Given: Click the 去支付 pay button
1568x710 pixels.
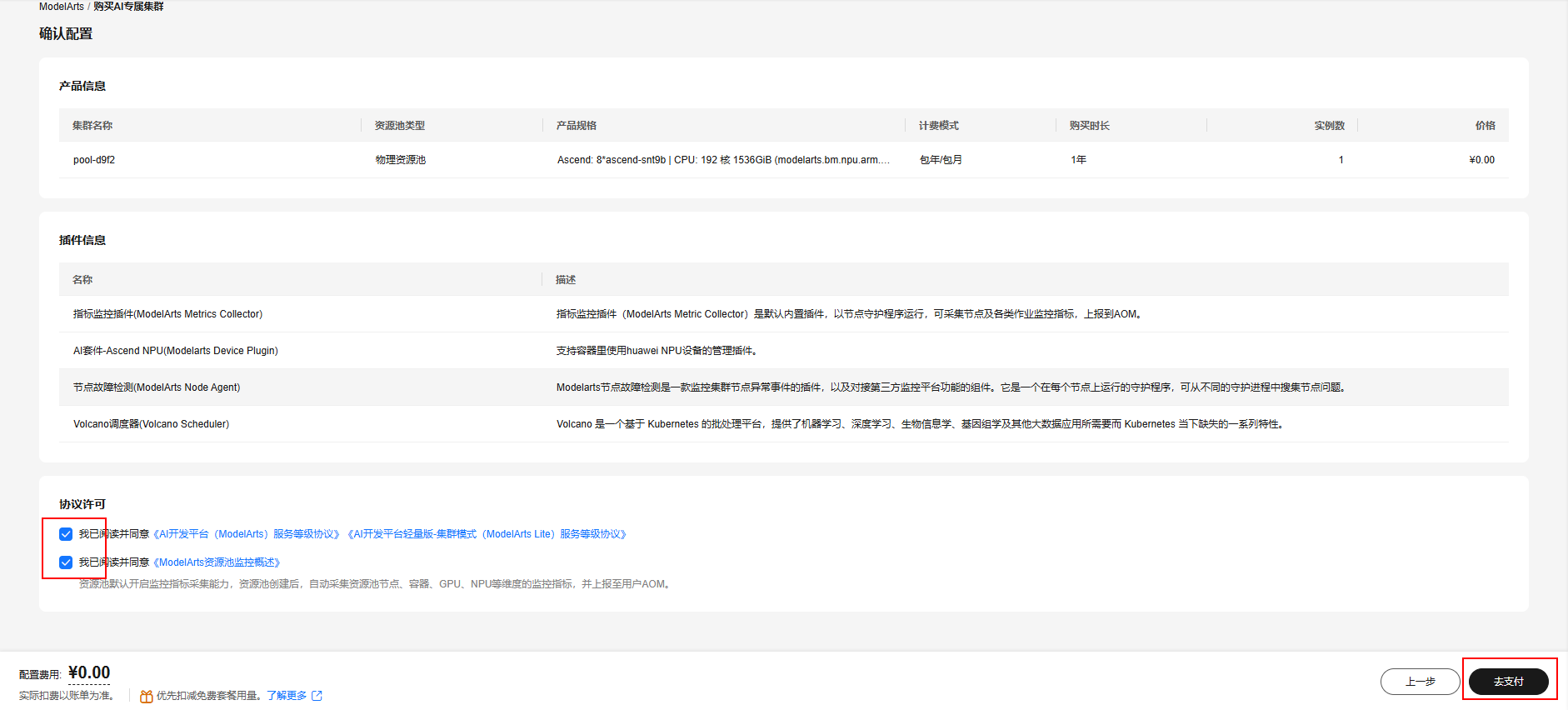Looking at the screenshot, I should pos(1508,682).
